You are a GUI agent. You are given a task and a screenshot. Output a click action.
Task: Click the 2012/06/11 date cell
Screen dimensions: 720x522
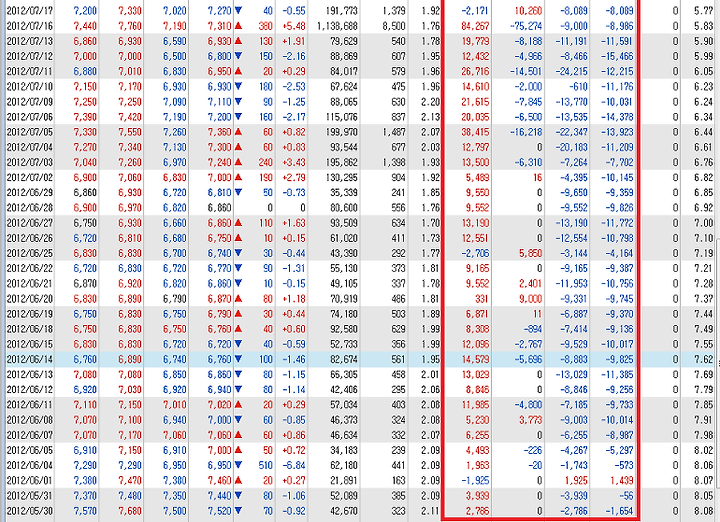[x=30, y=404]
